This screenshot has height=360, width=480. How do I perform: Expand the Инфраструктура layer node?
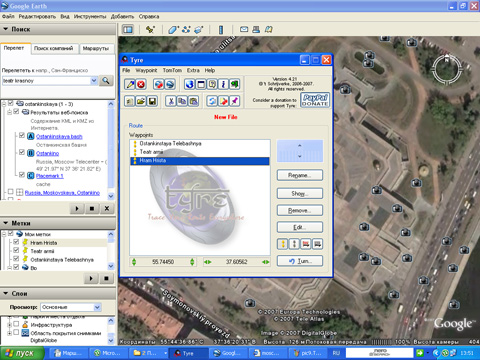9,324
